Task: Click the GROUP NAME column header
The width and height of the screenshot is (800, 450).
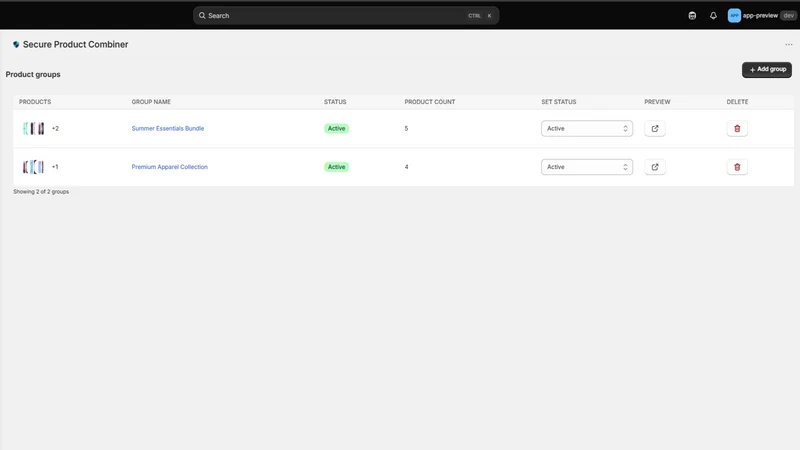Action: click(x=151, y=102)
